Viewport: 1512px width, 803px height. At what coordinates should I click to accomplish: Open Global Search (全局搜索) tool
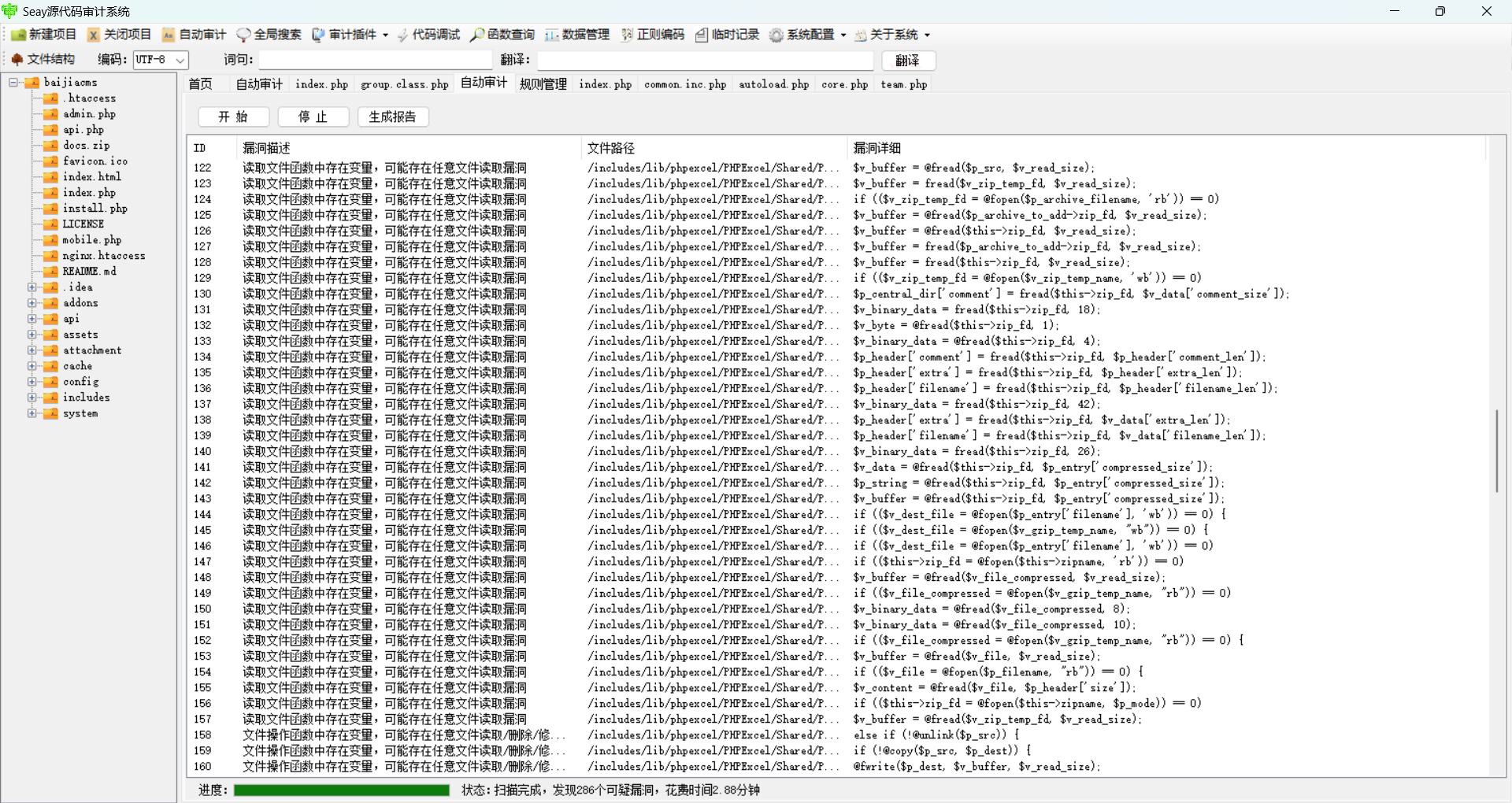click(269, 35)
